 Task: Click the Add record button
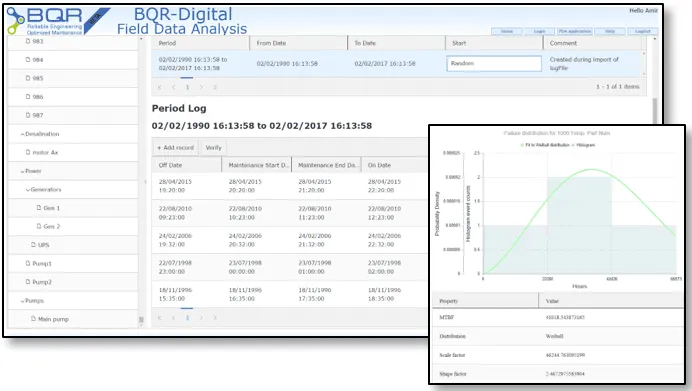click(176, 147)
